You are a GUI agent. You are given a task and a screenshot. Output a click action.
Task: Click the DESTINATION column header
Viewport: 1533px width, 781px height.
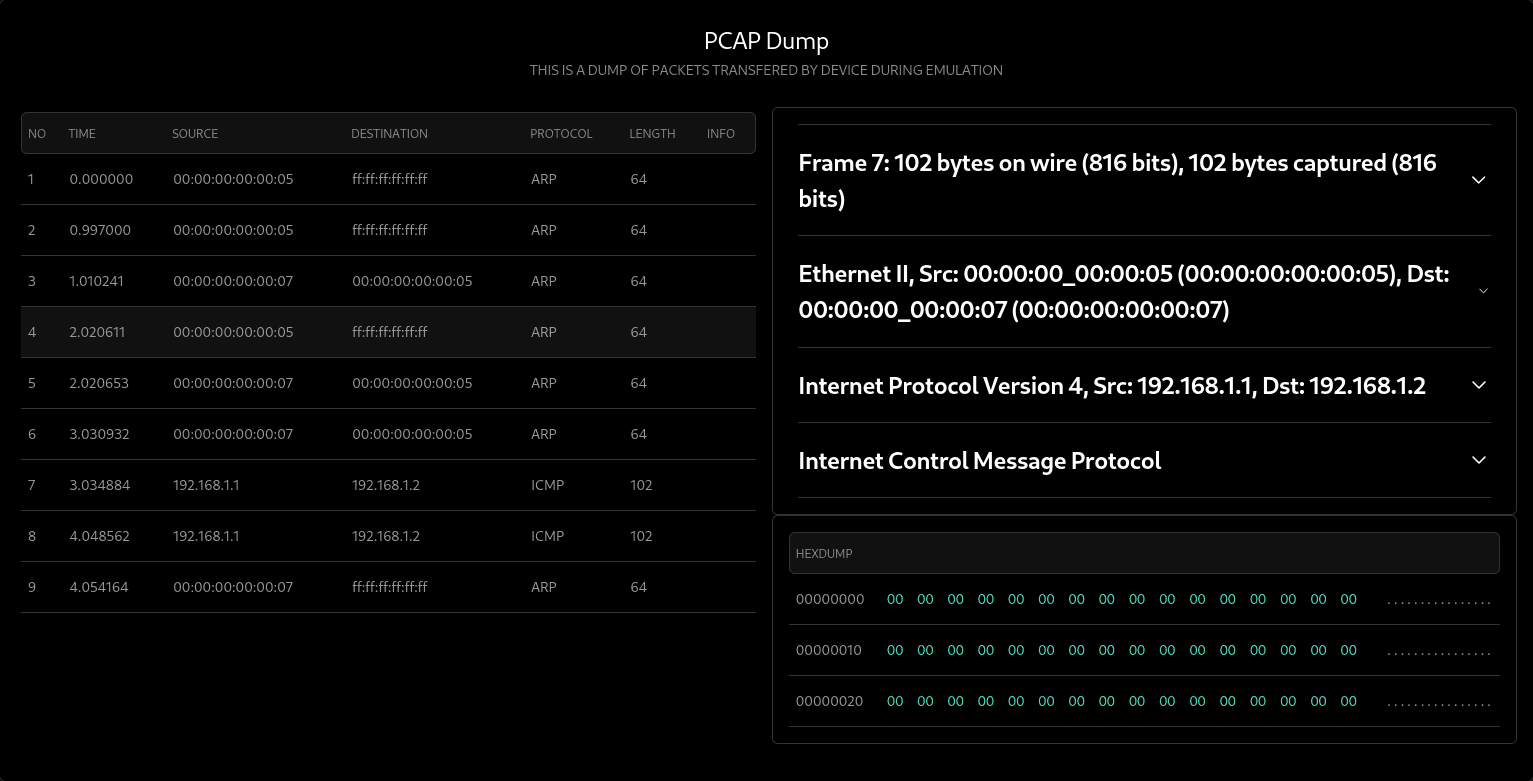[389, 133]
